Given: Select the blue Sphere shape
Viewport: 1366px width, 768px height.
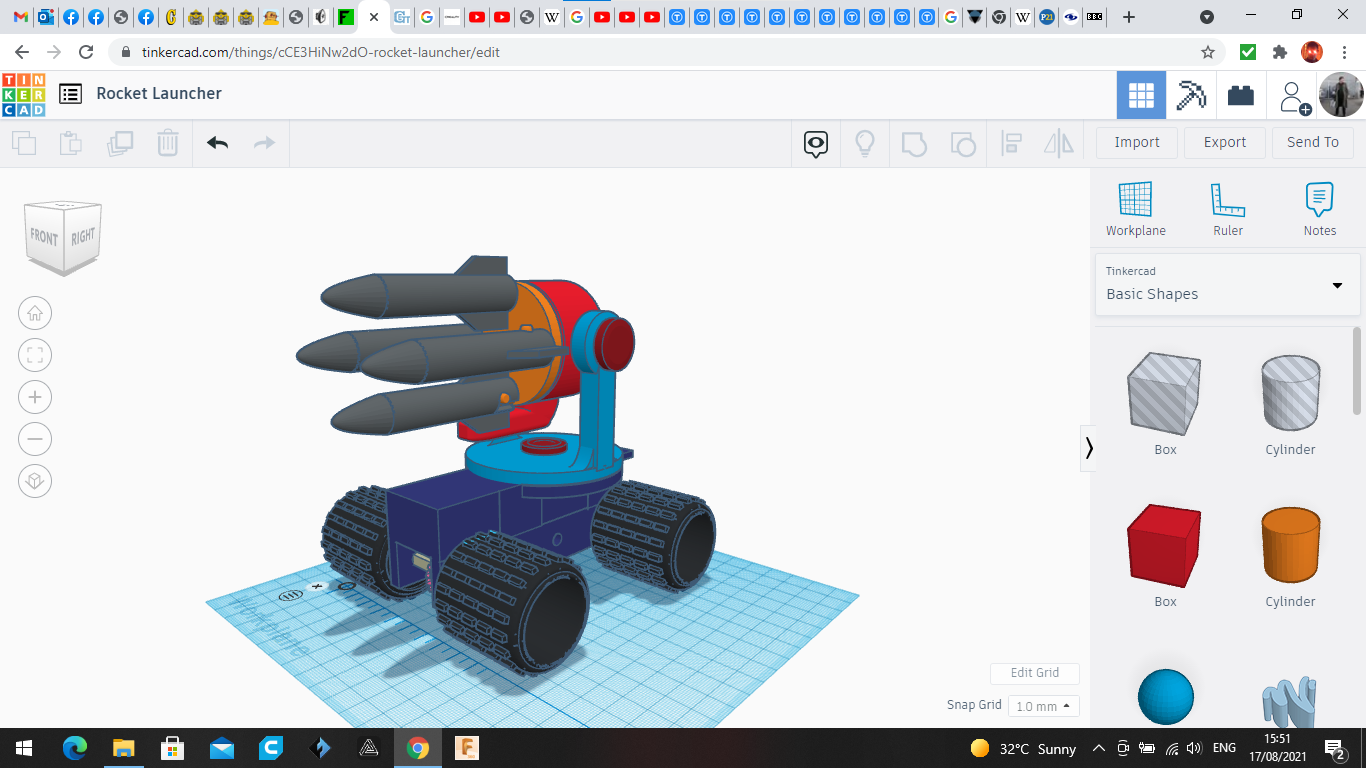Looking at the screenshot, I should (x=1166, y=697).
